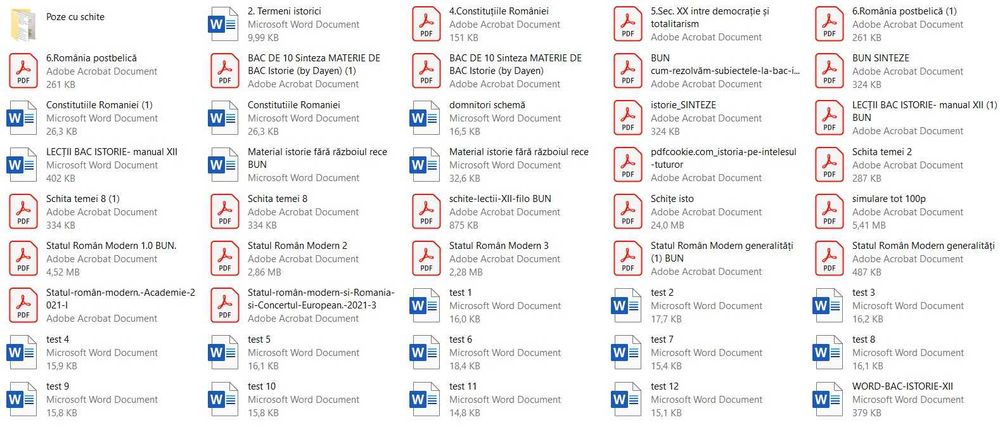Select the Poze cu schite folder icon

tap(24, 24)
